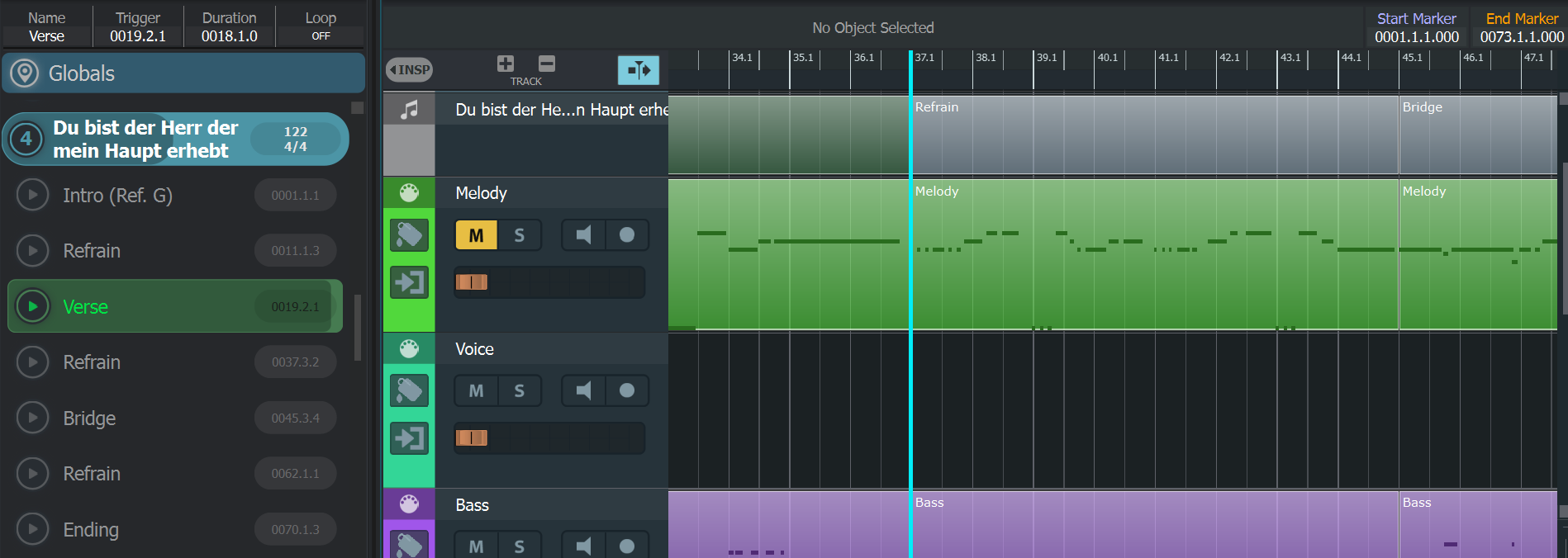Expand the Globals section
Viewport: 1568px width, 558px height.
tap(183, 73)
